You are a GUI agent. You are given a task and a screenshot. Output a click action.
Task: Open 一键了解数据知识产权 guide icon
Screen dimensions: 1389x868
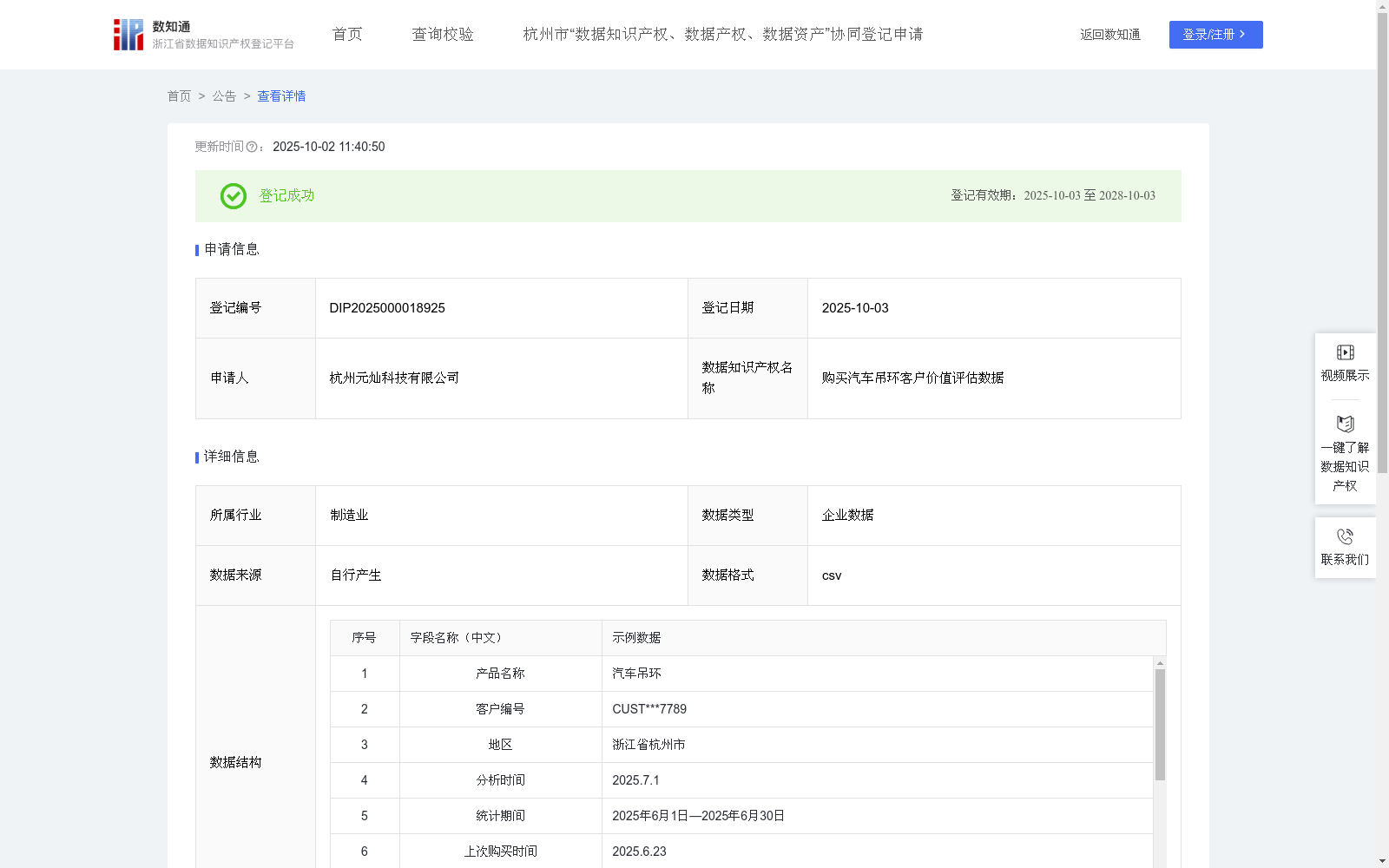(x=1345, y=424)
